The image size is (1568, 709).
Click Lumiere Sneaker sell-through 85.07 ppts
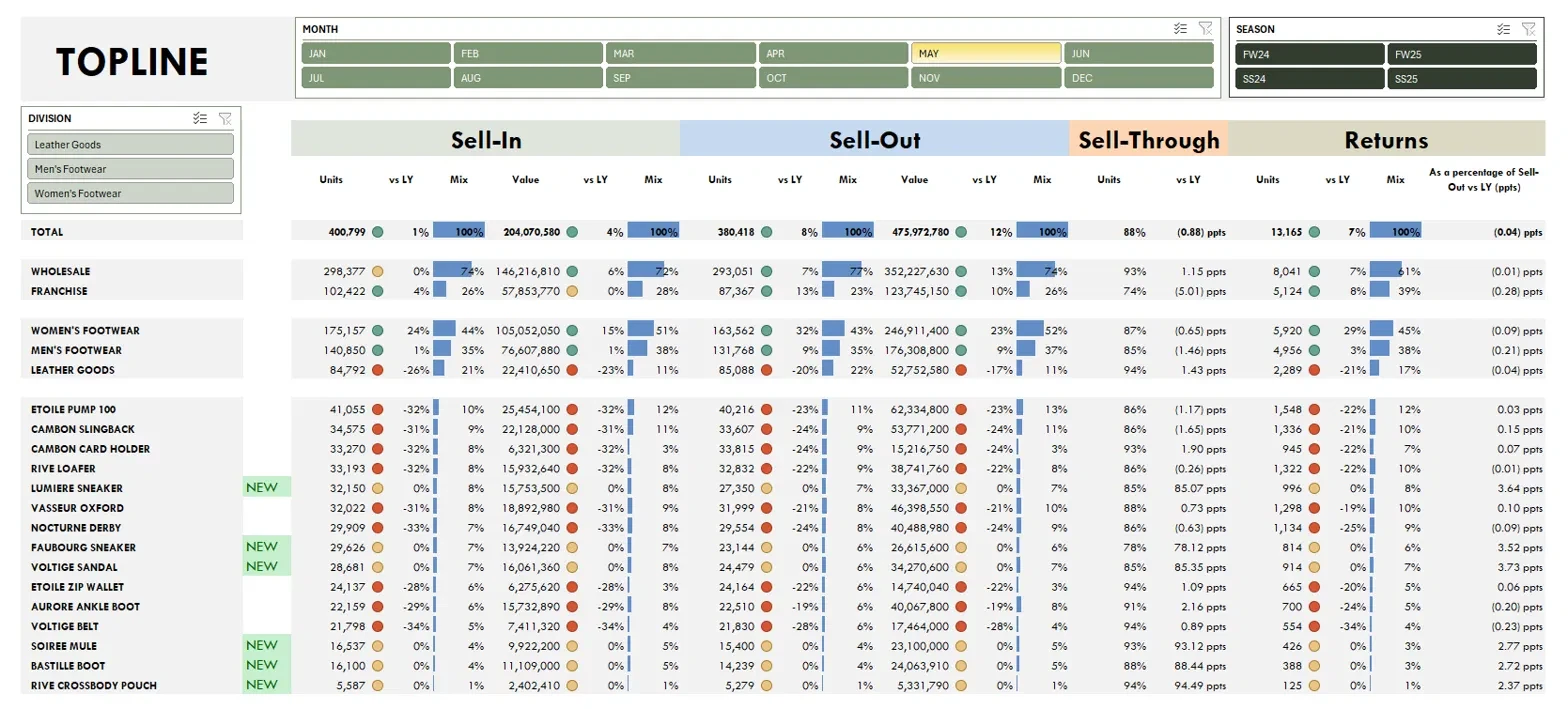pyautogui.click(x=1203, y=488)
